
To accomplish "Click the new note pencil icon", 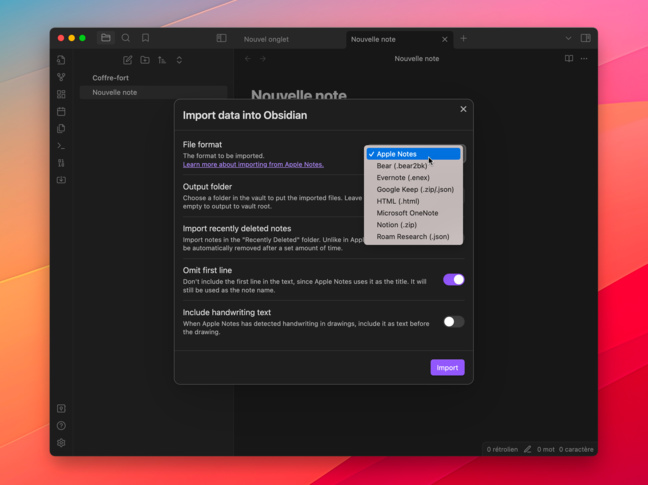I will pyautogui.click(x=128, y=60).
